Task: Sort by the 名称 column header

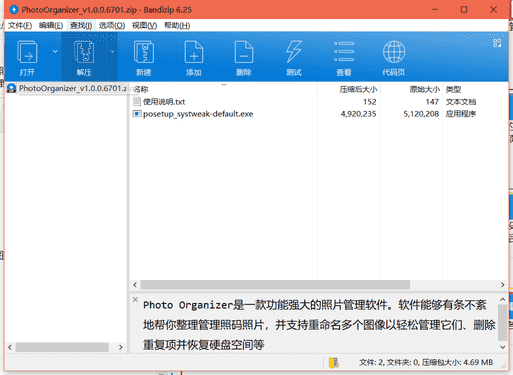Action: [x=141, y=89]
